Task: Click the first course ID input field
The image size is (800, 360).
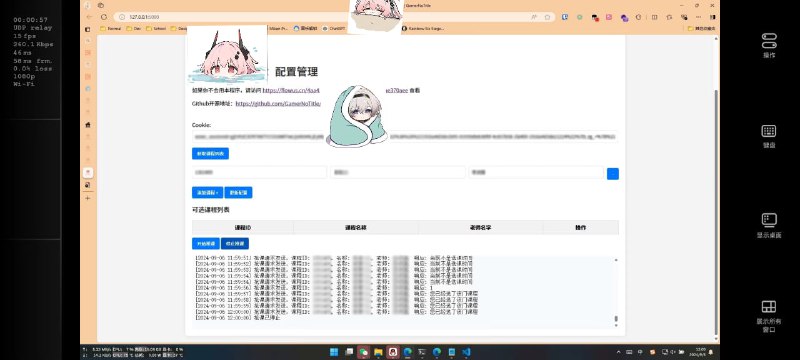Action: point(259,172)
